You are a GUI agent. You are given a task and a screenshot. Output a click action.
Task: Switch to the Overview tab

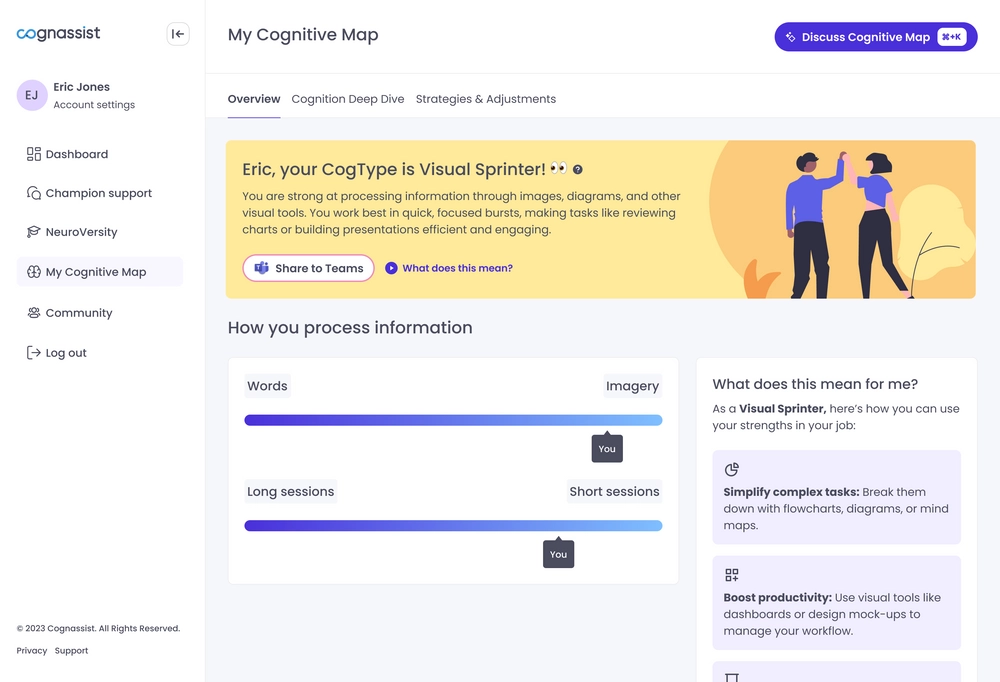tap(254, 99)
